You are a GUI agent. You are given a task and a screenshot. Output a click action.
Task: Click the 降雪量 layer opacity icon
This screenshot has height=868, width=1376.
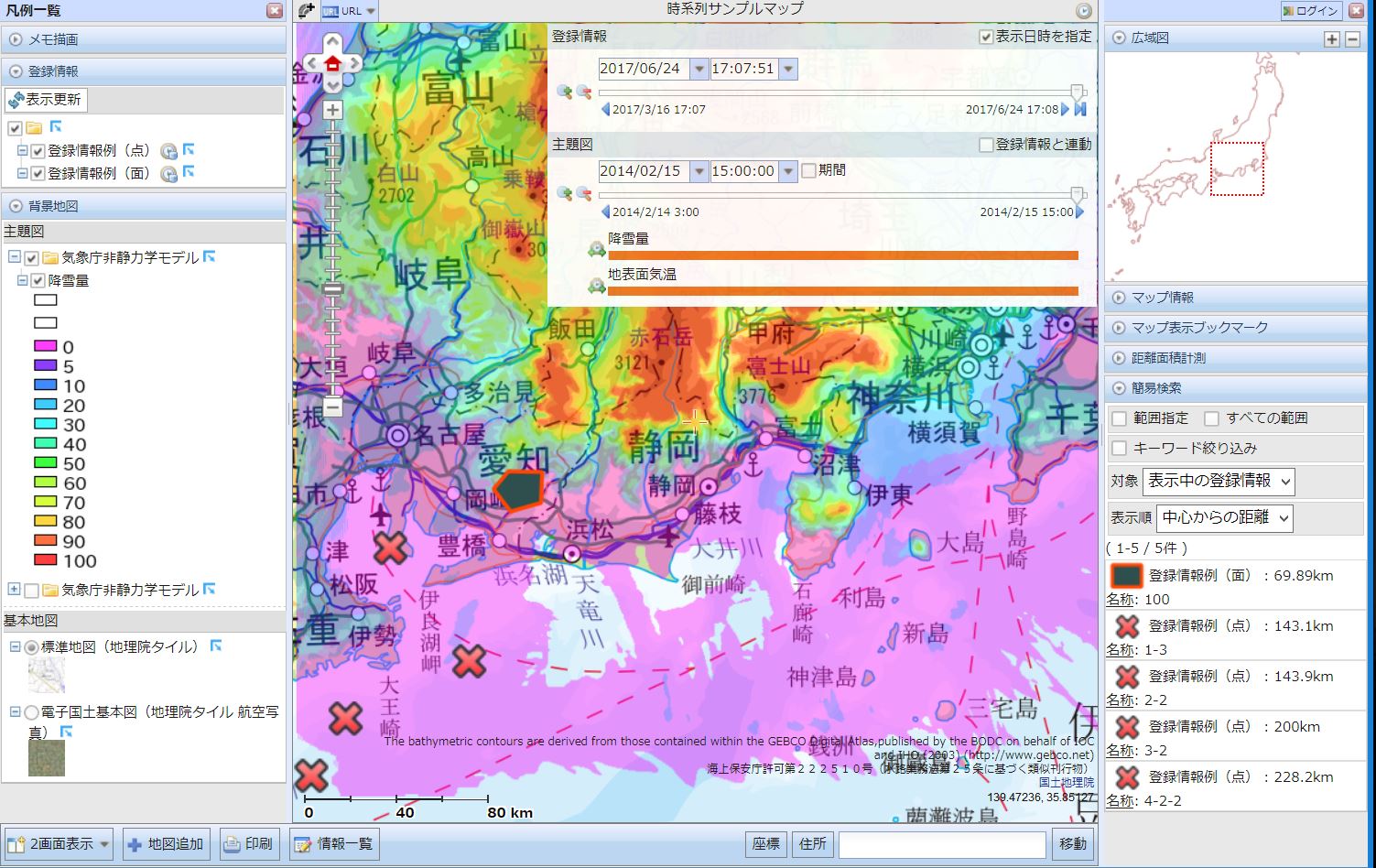pyautogui.click(x=597, y=249)
